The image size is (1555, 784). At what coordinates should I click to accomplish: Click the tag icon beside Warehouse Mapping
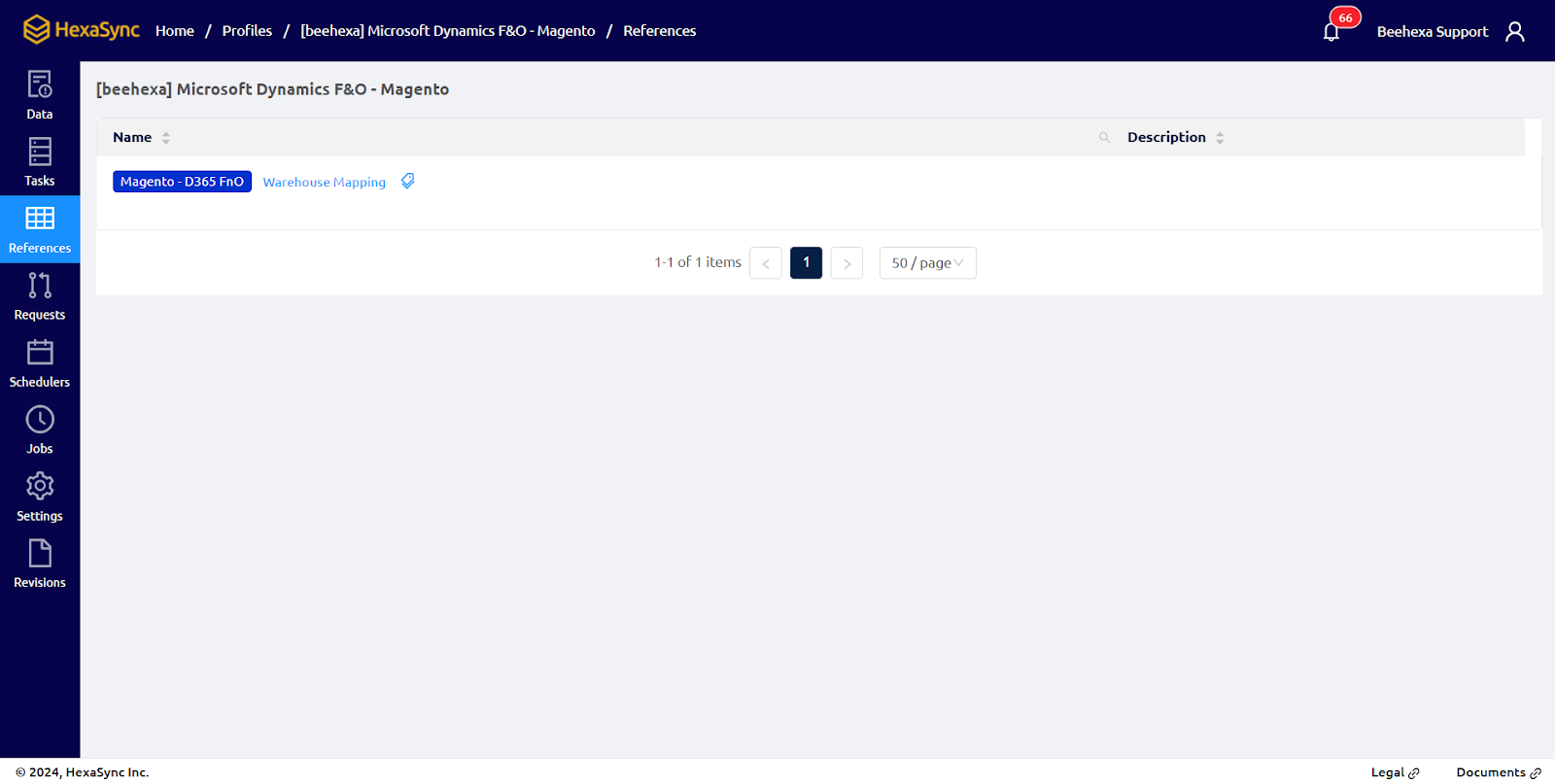(x=408, y=181)
